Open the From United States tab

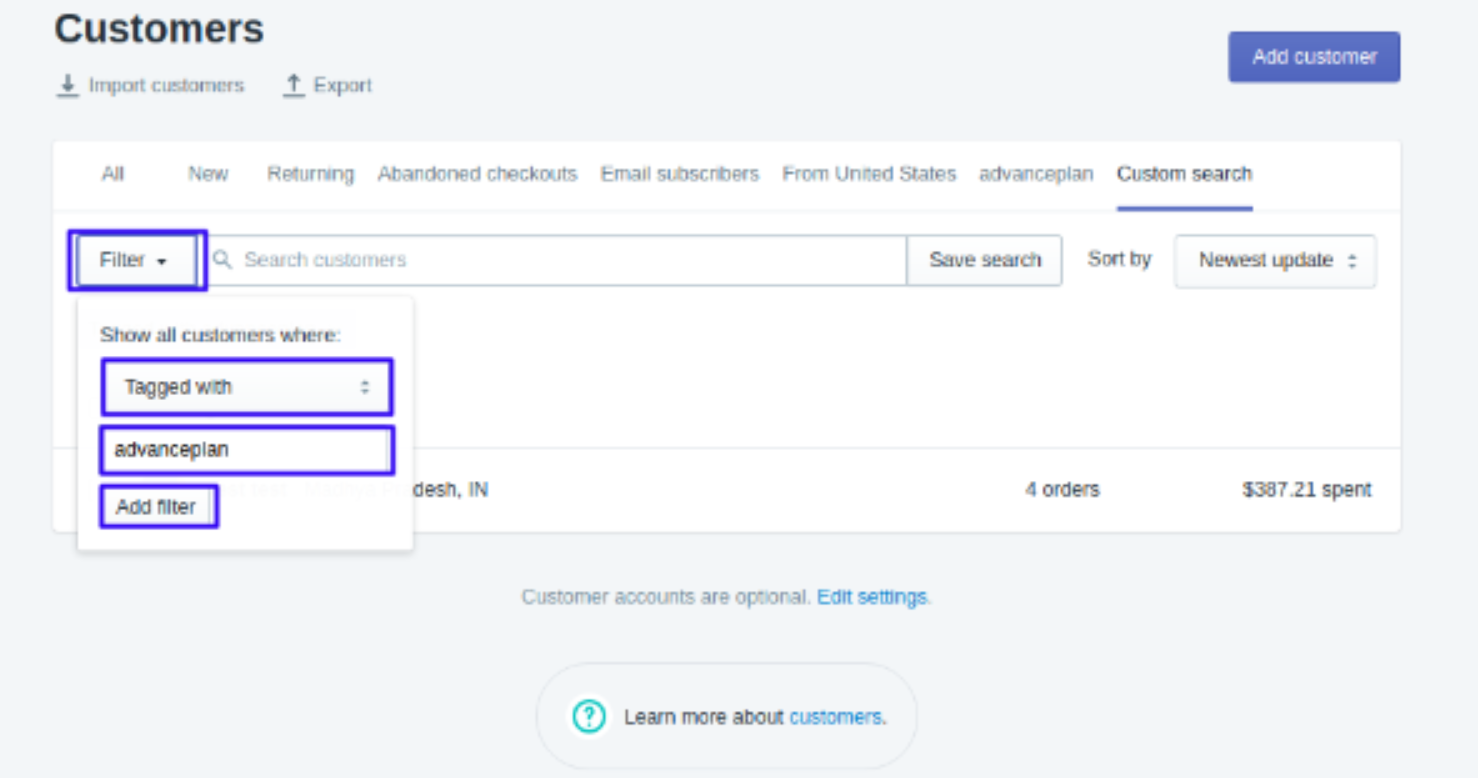[869, 174]
